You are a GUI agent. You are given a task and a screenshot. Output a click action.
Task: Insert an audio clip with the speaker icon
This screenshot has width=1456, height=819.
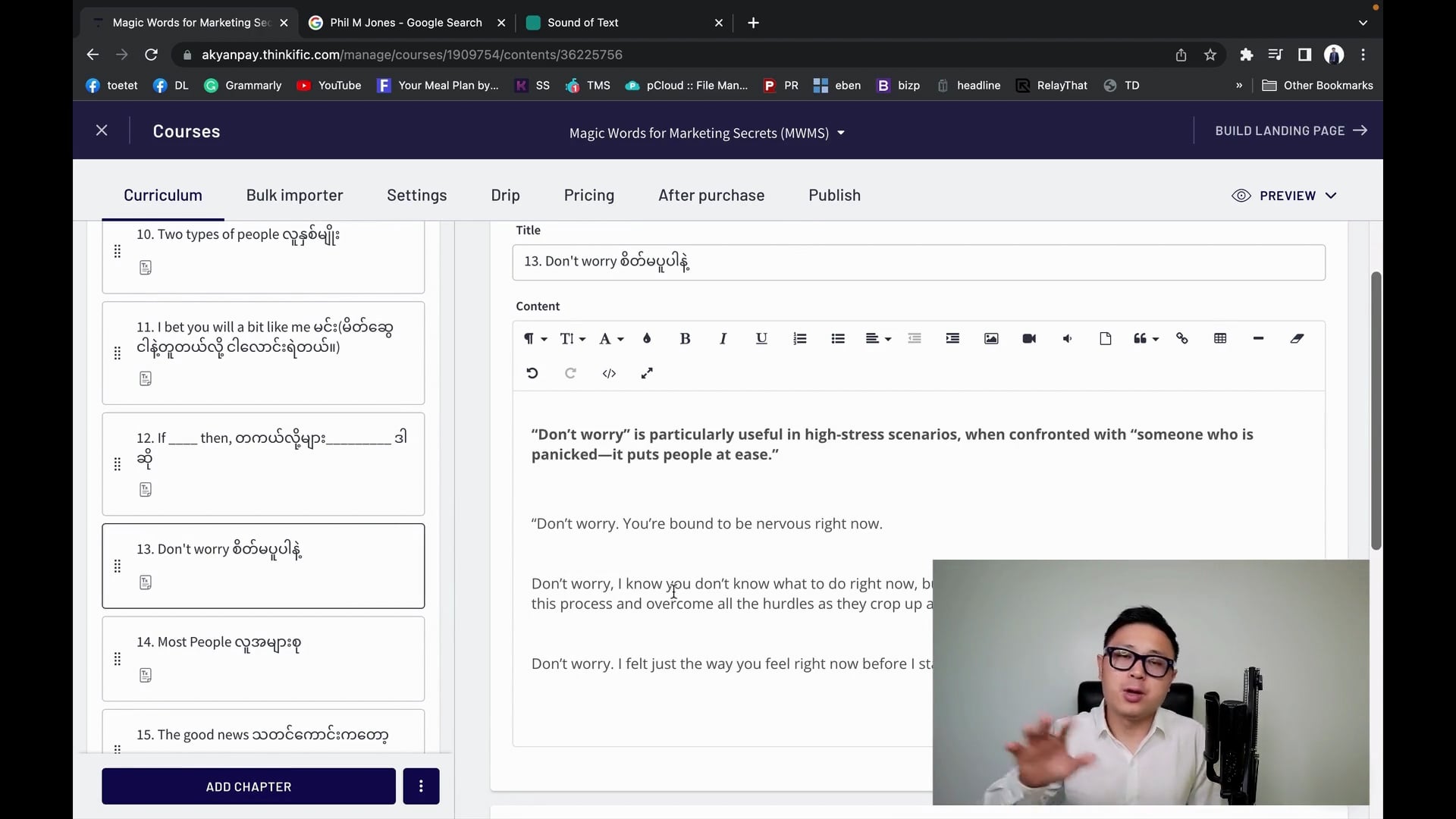1067,339
